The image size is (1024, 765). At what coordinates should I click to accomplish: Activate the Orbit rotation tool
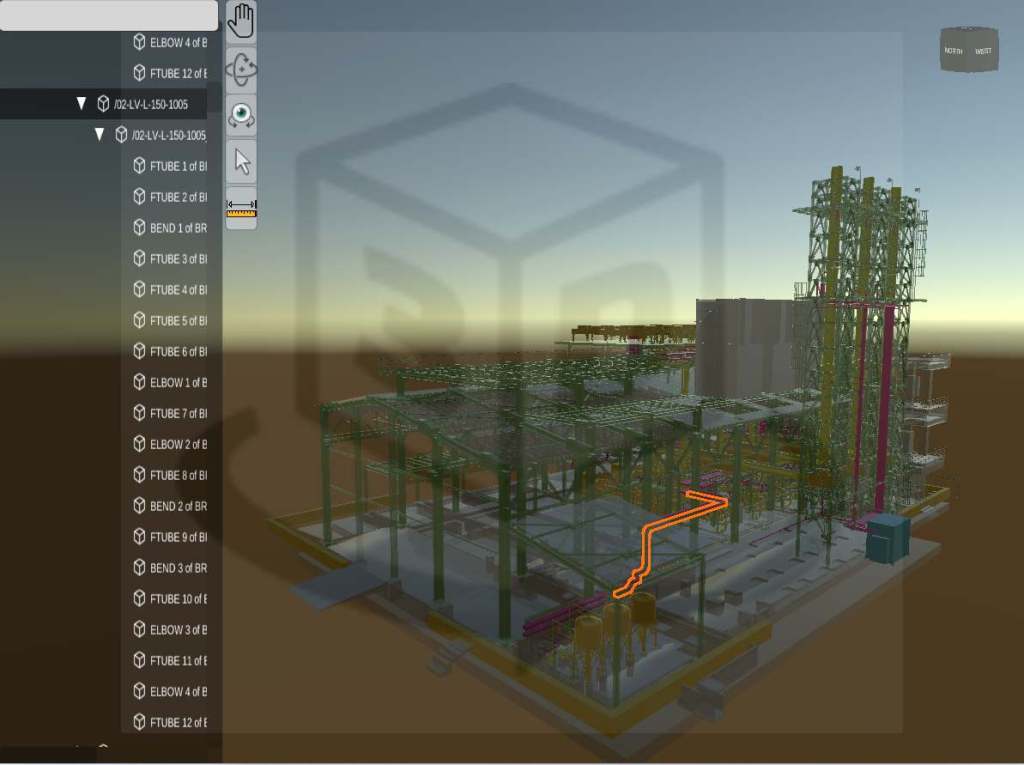pyautogui.click(x=241, y=69)
